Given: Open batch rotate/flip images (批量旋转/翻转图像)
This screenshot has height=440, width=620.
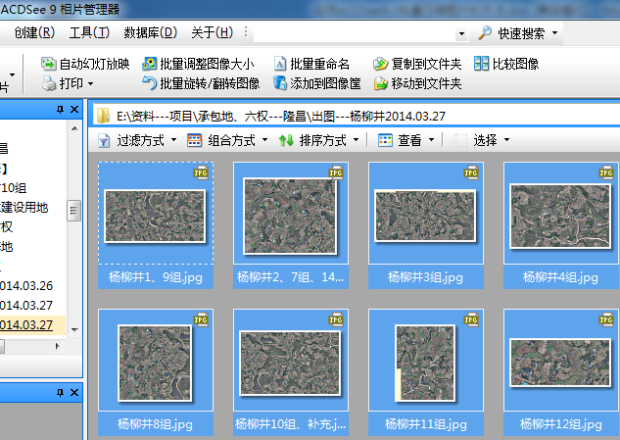Looking at the screenshot, I should 201,83.
